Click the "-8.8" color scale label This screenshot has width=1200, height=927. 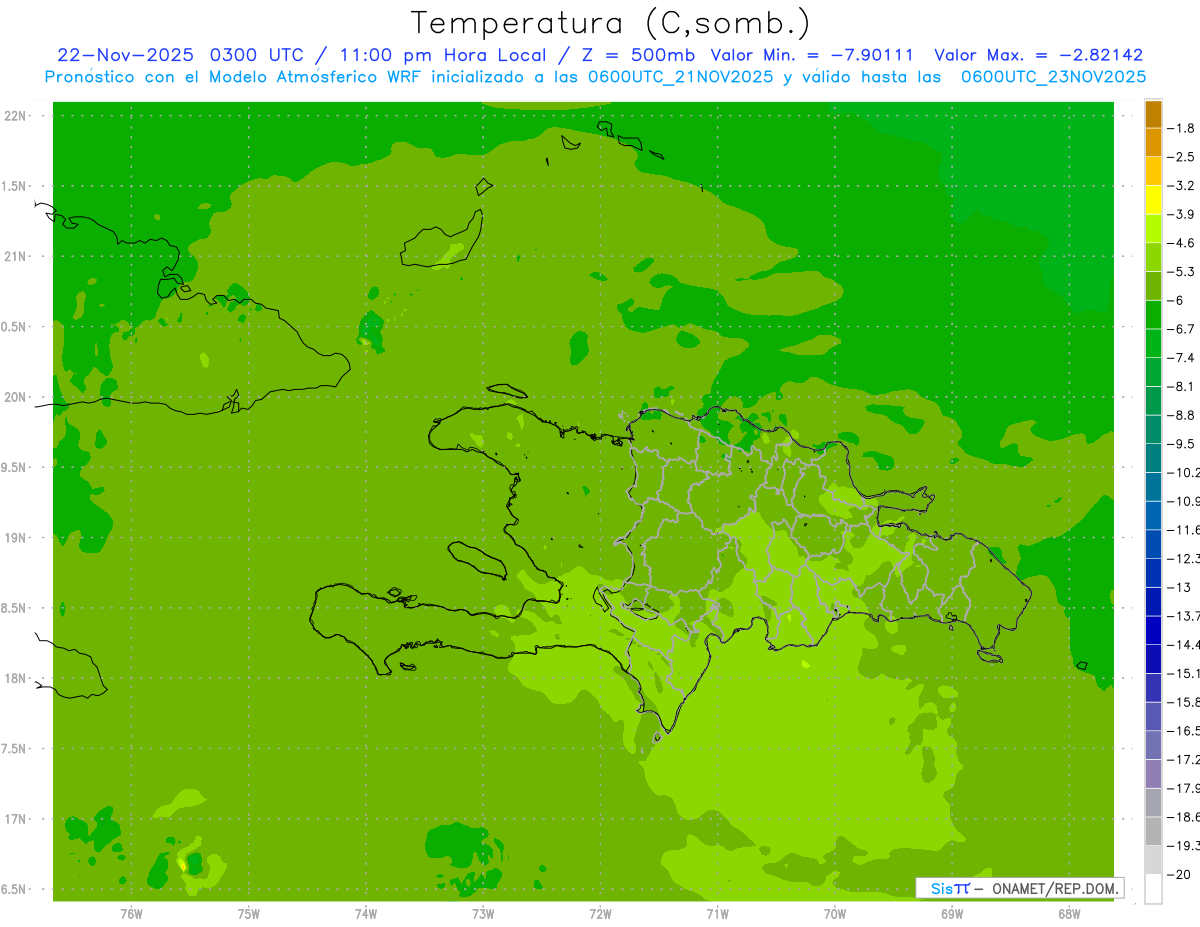(1181, 415)
